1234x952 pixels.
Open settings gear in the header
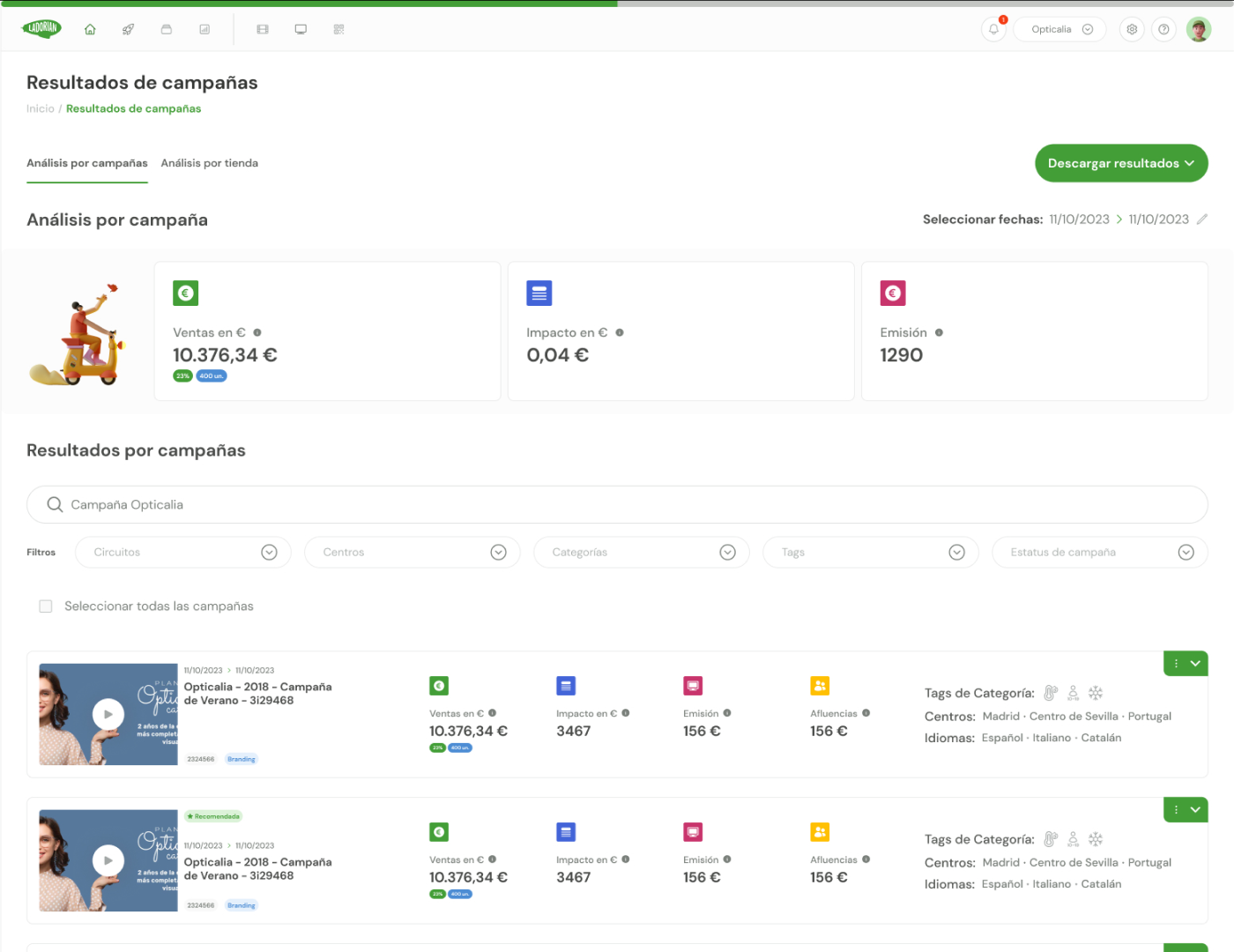click(1132, 29)
